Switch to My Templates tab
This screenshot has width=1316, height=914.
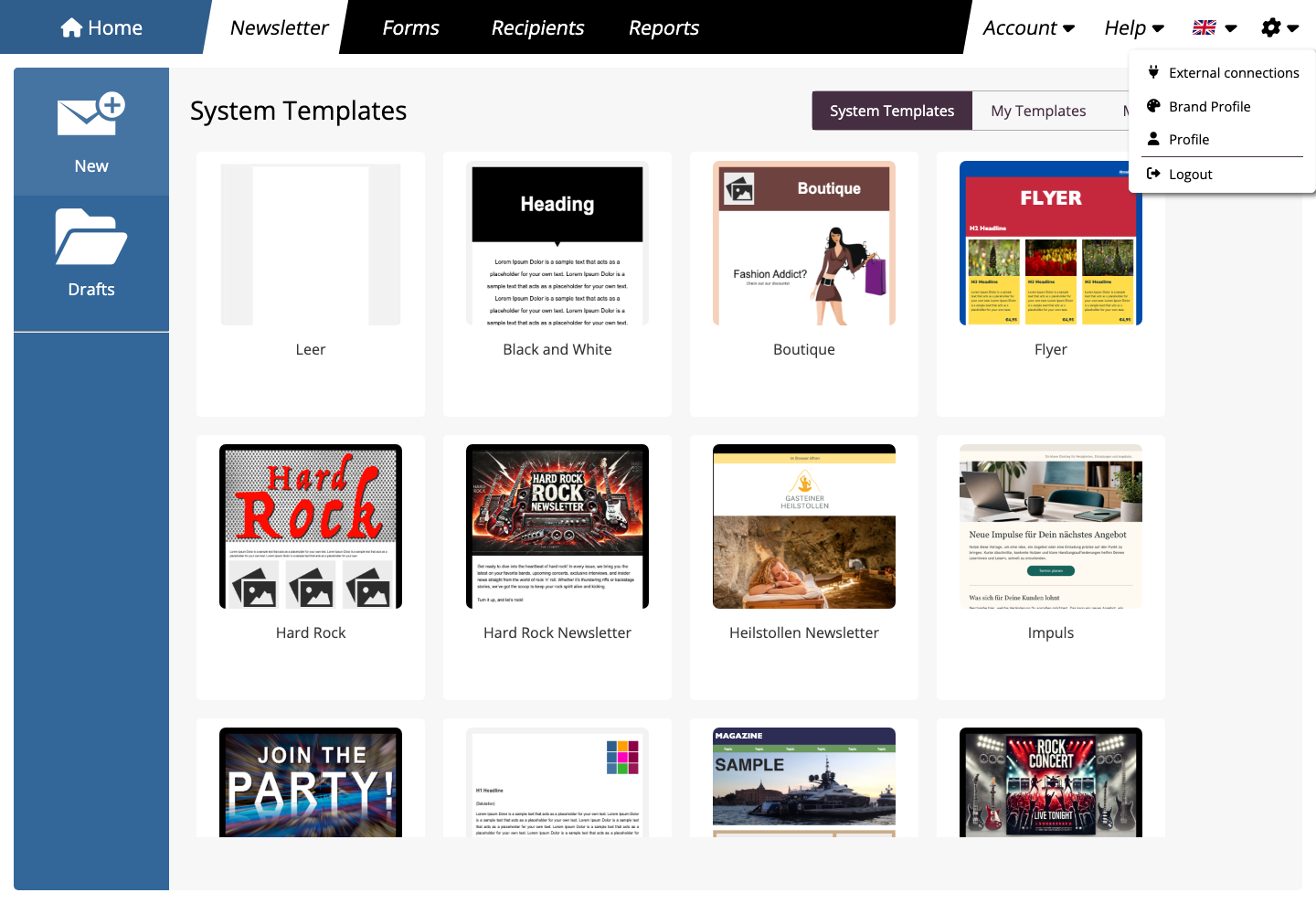coord(1038,111)
